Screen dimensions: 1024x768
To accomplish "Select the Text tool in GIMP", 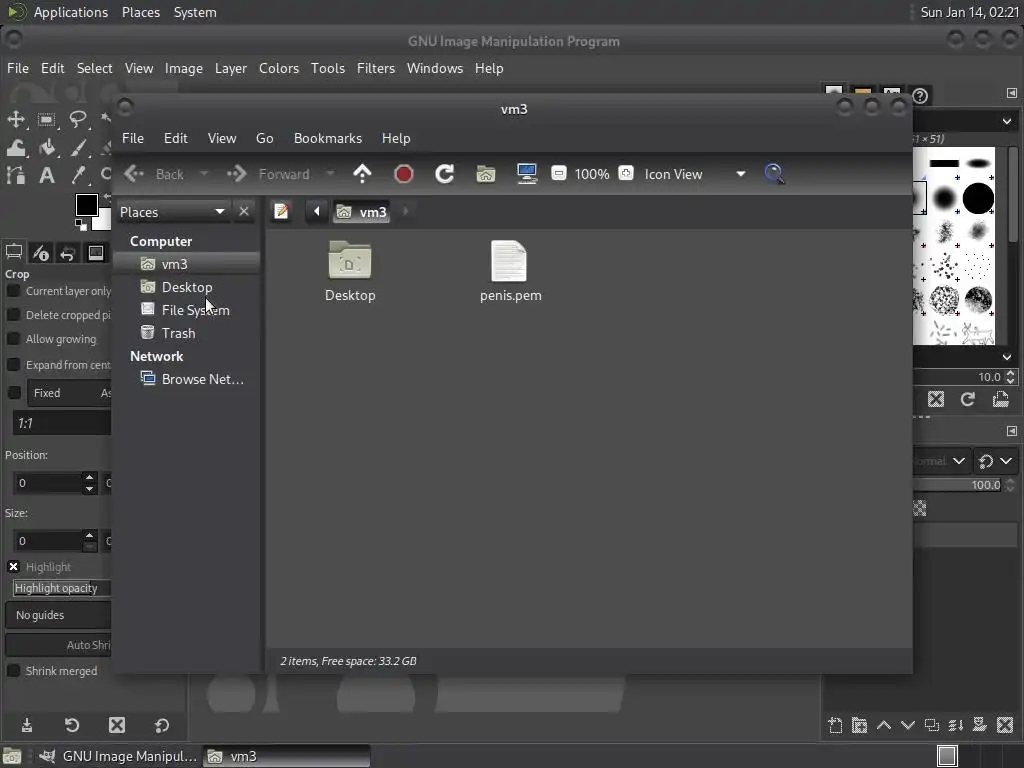I will [46, 175].
